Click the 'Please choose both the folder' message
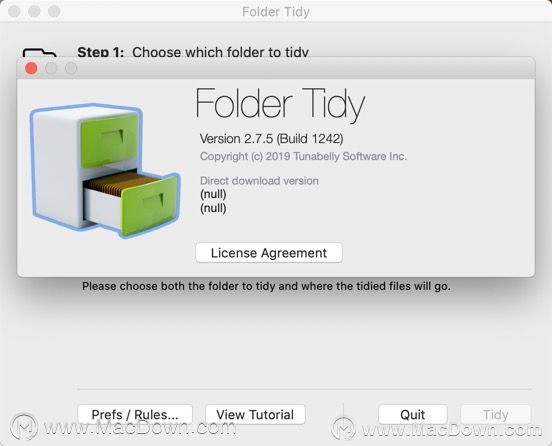The width and height of the screenshot is (552, 446). [x=266, y=286]
